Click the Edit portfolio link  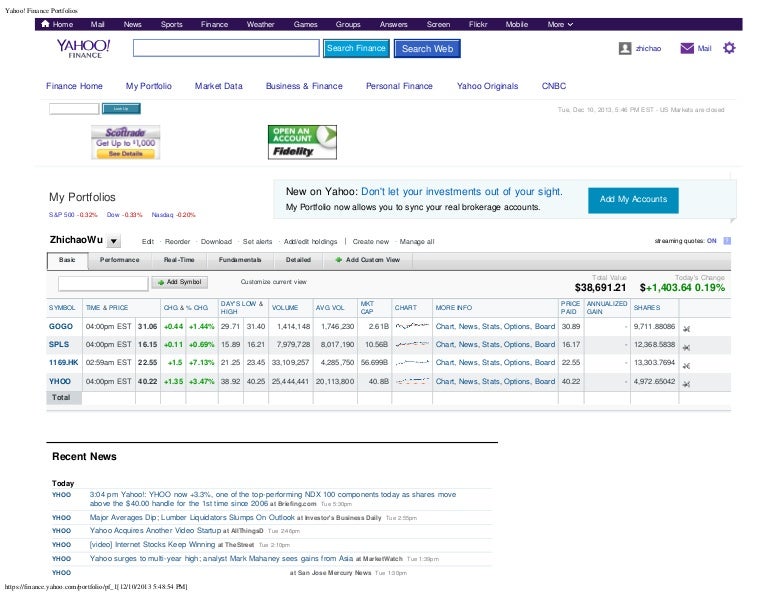(147, 241)
